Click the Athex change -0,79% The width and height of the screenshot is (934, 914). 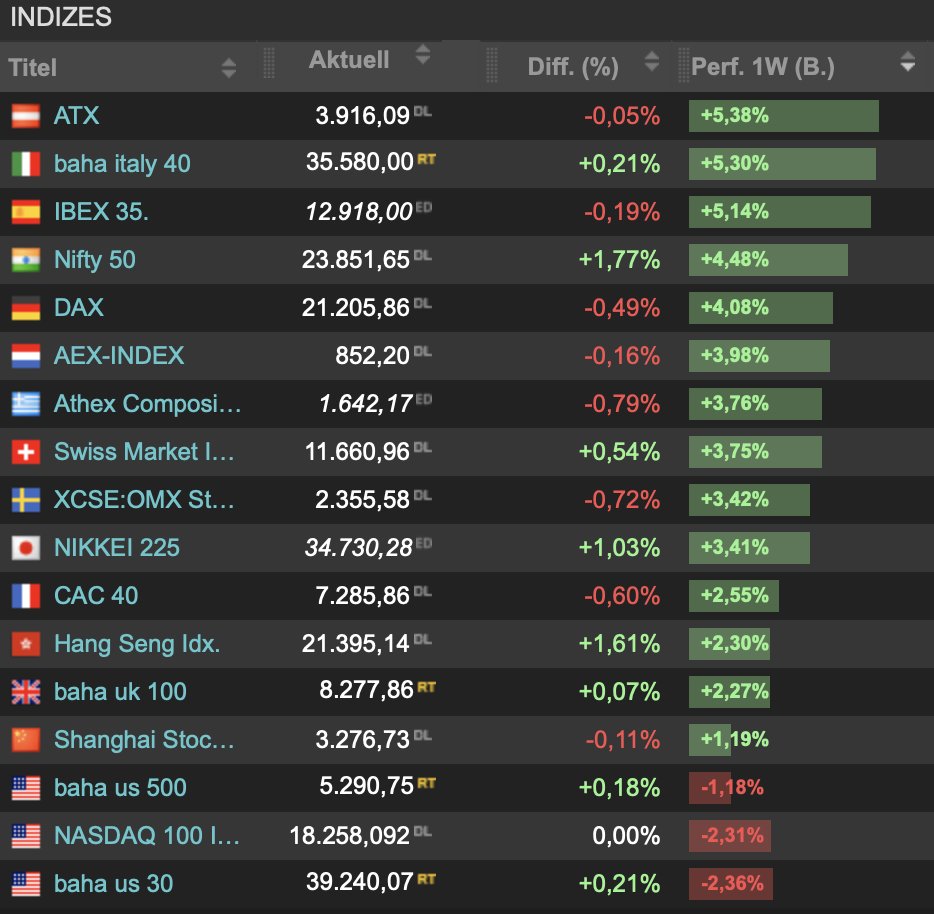[x=621, y=404]
